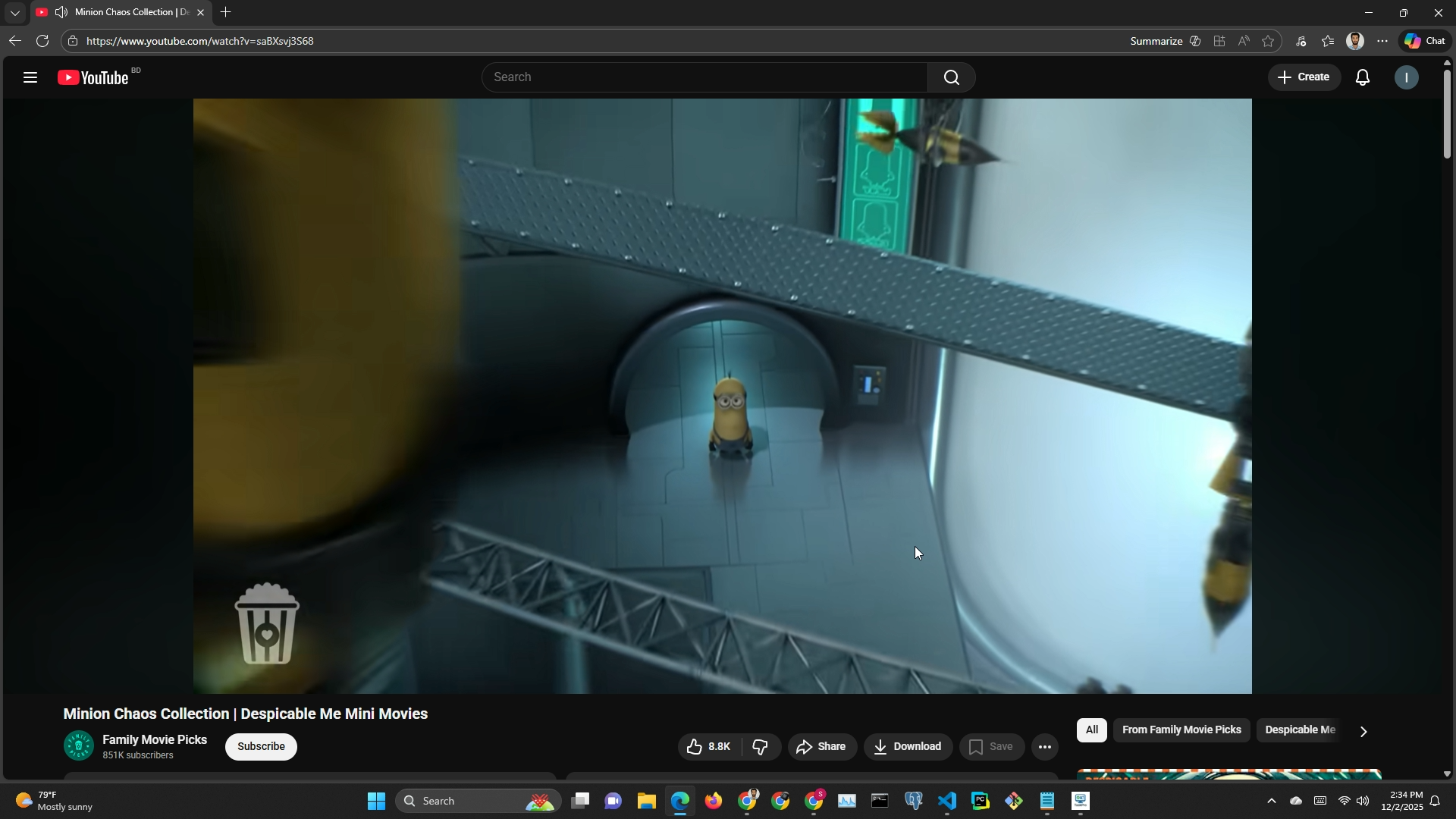Viewport: 1456px width, 819px height.
Task: Open the Family Movie Picks channel avatar
Action: pos(78,746)
